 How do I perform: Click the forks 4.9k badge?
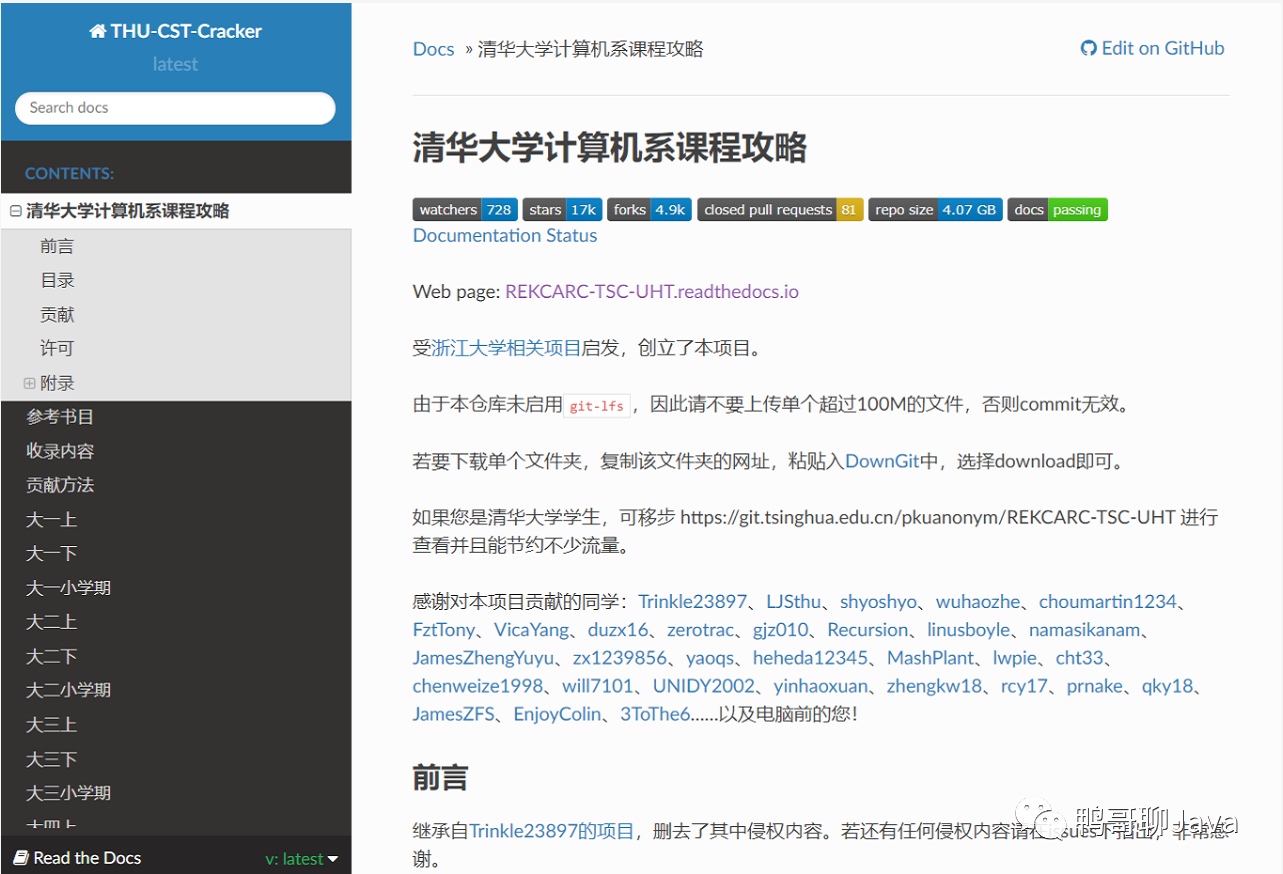[648, 209]
